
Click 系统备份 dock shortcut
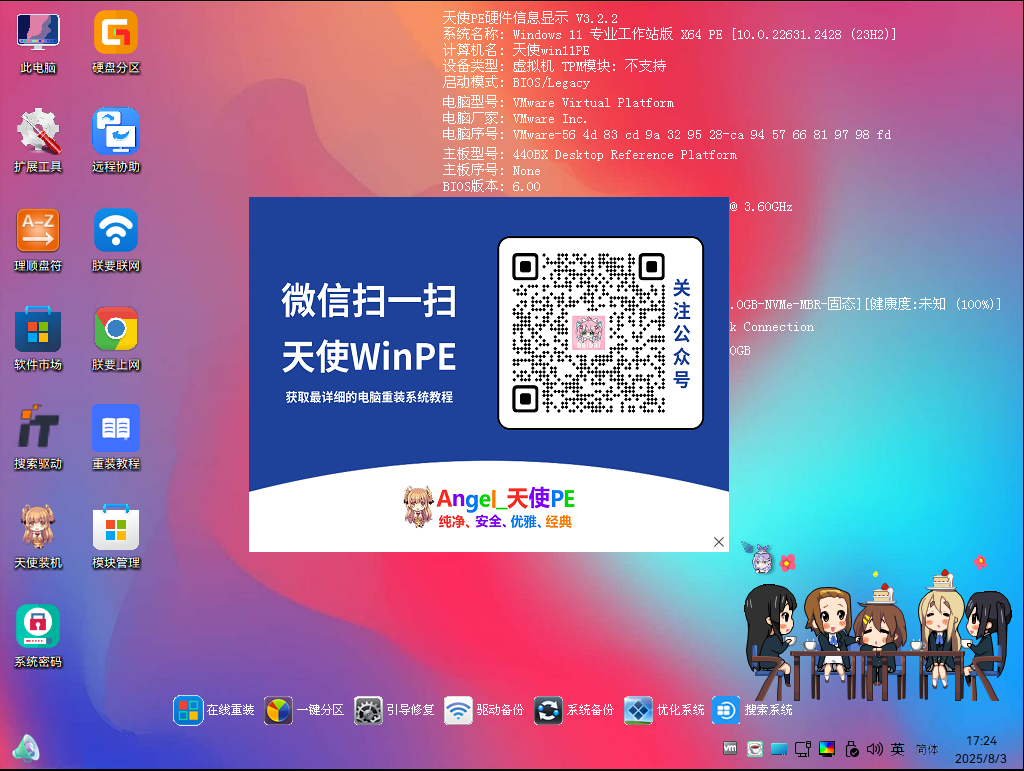[x=574, y=710]
